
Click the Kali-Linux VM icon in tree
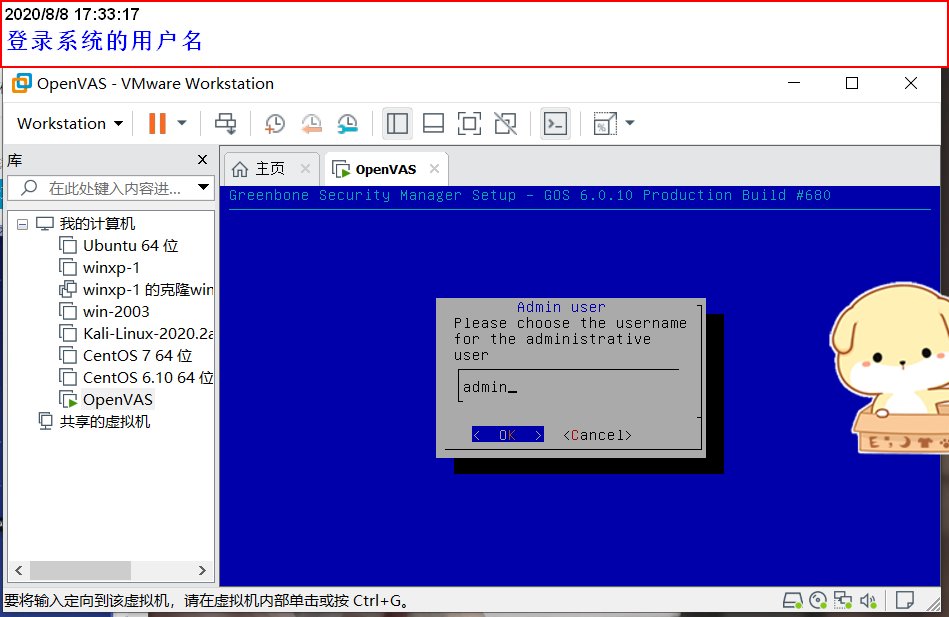pyautogui.click(x=68, y=334)
